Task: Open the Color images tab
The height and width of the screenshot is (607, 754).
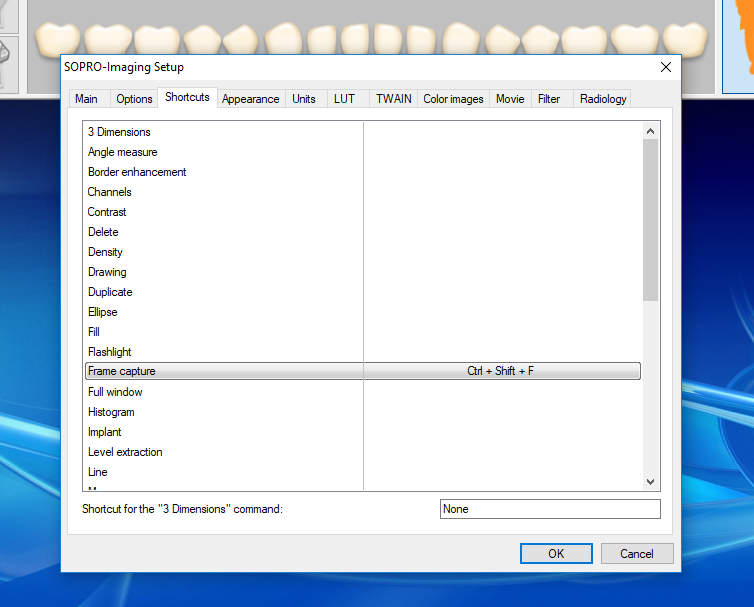Action: (453, 99)
